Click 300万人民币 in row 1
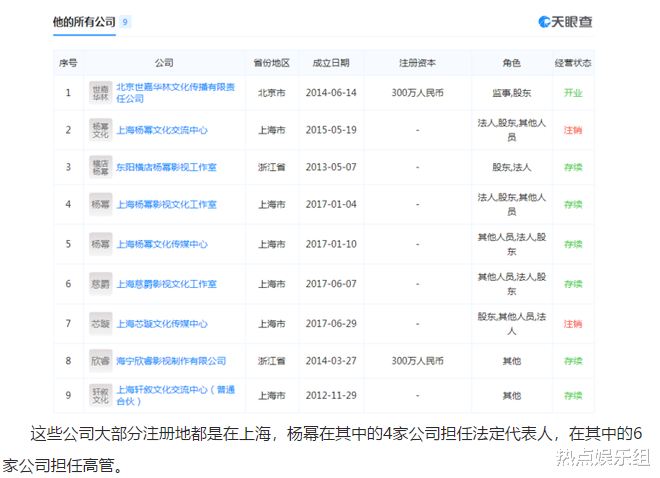660x478 pixels. point(418,93)
